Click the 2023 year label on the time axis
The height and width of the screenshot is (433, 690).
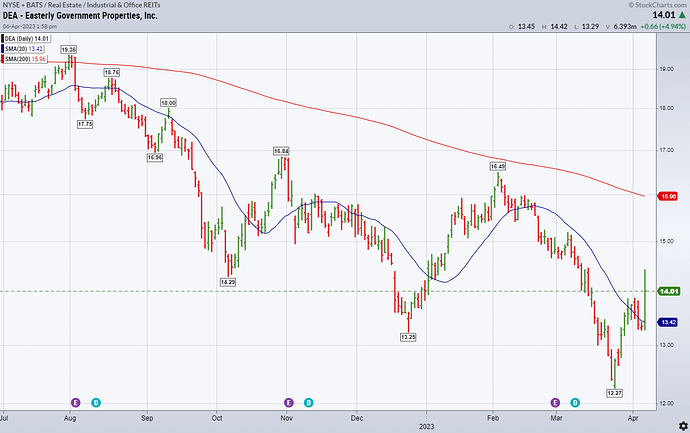[x=426, y=426]
